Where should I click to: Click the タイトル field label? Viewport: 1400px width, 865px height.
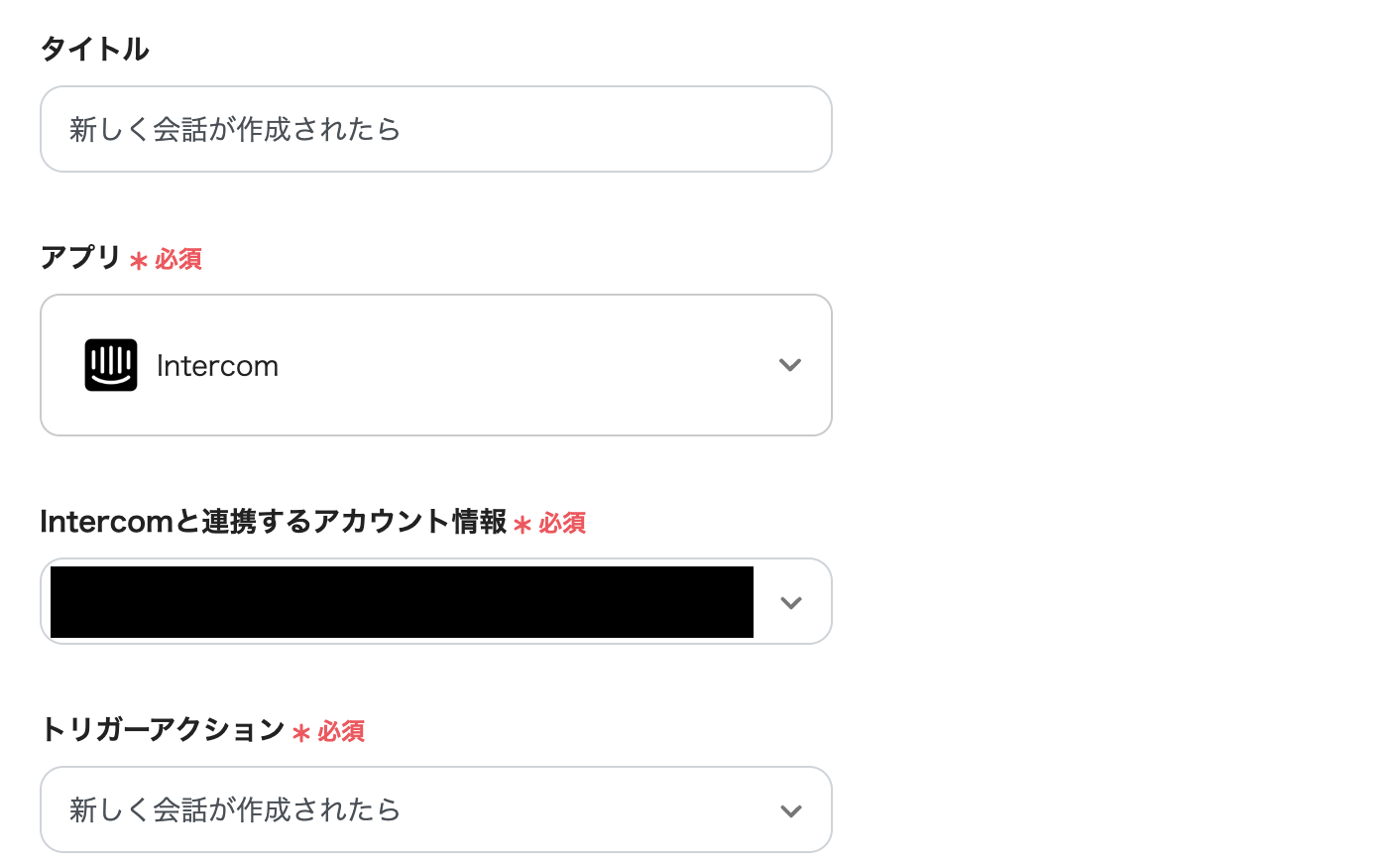tap(95, 49)
